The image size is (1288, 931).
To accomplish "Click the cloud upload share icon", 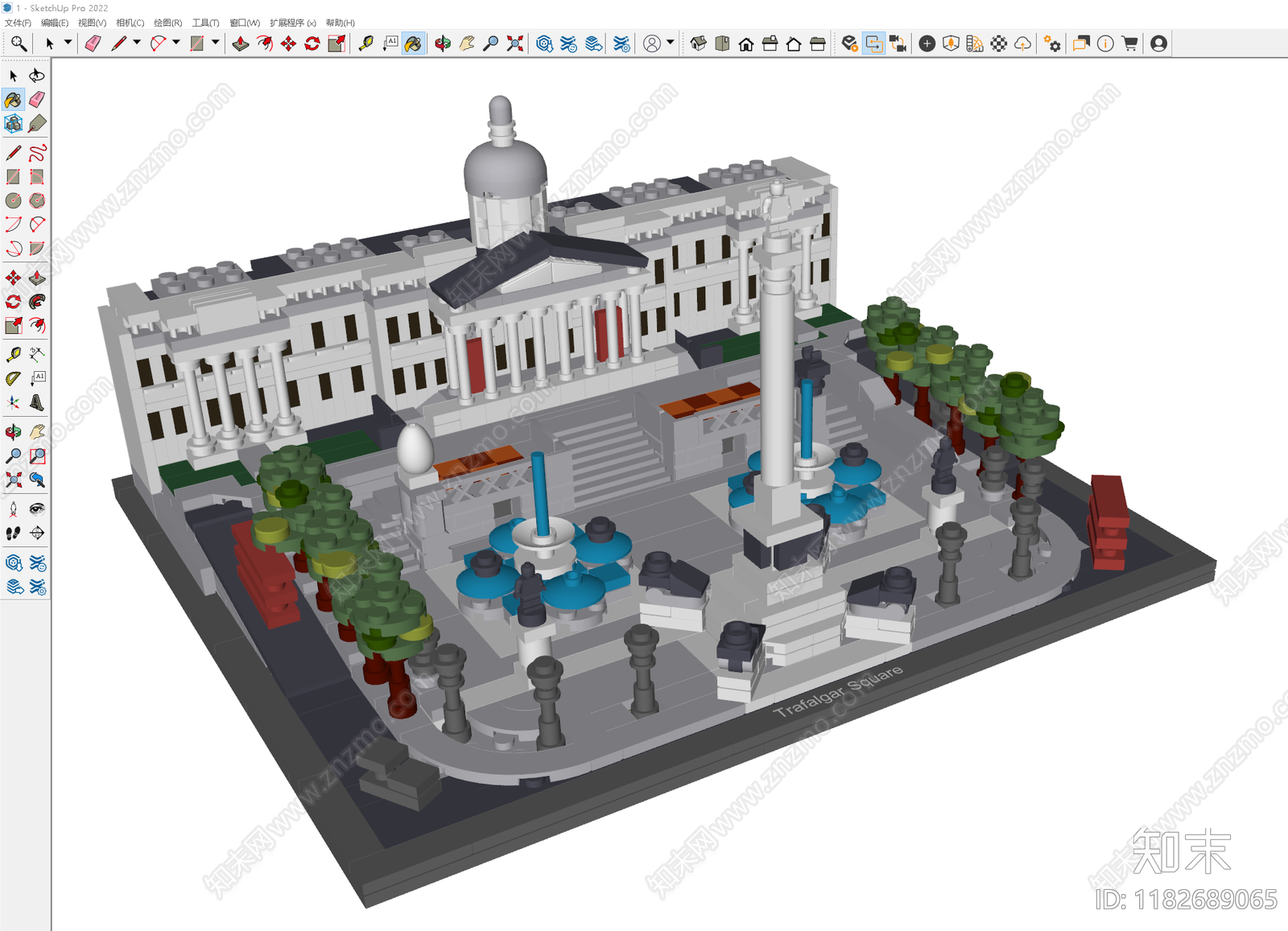I will coord(1022,43).
